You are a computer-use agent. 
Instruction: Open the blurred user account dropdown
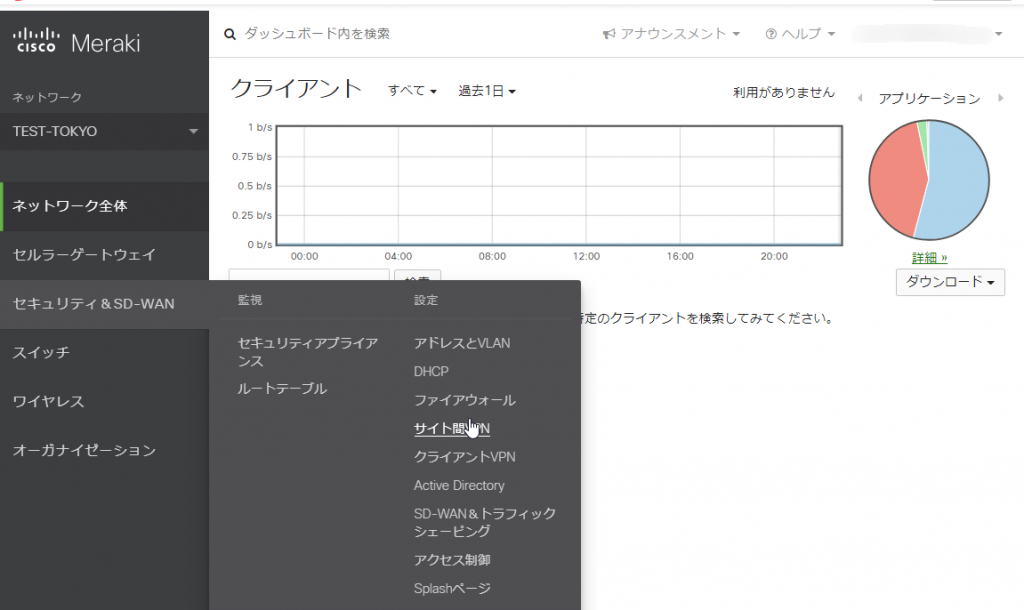[927, 34]
